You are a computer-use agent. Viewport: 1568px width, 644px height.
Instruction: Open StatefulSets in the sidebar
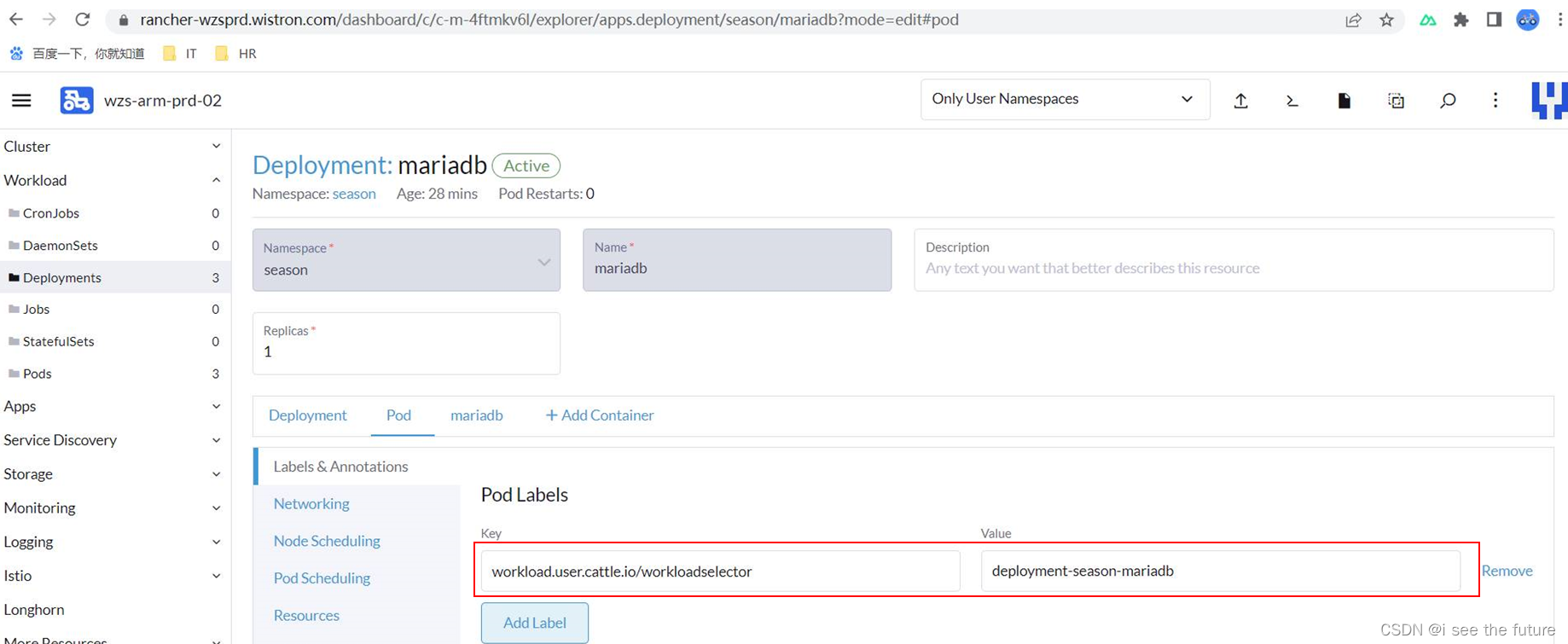click(113, 341)
